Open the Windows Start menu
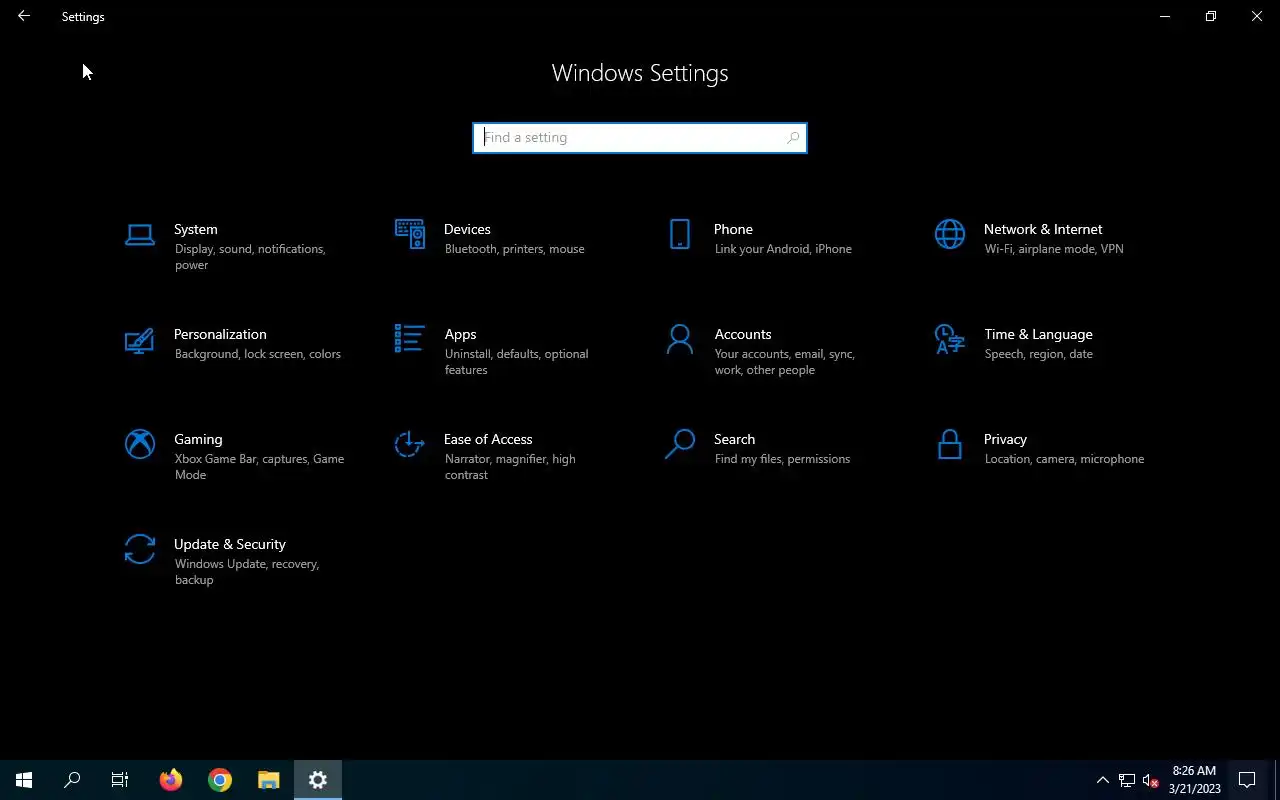The height and width of the screenshot is (800, 1280). (24, 780)
